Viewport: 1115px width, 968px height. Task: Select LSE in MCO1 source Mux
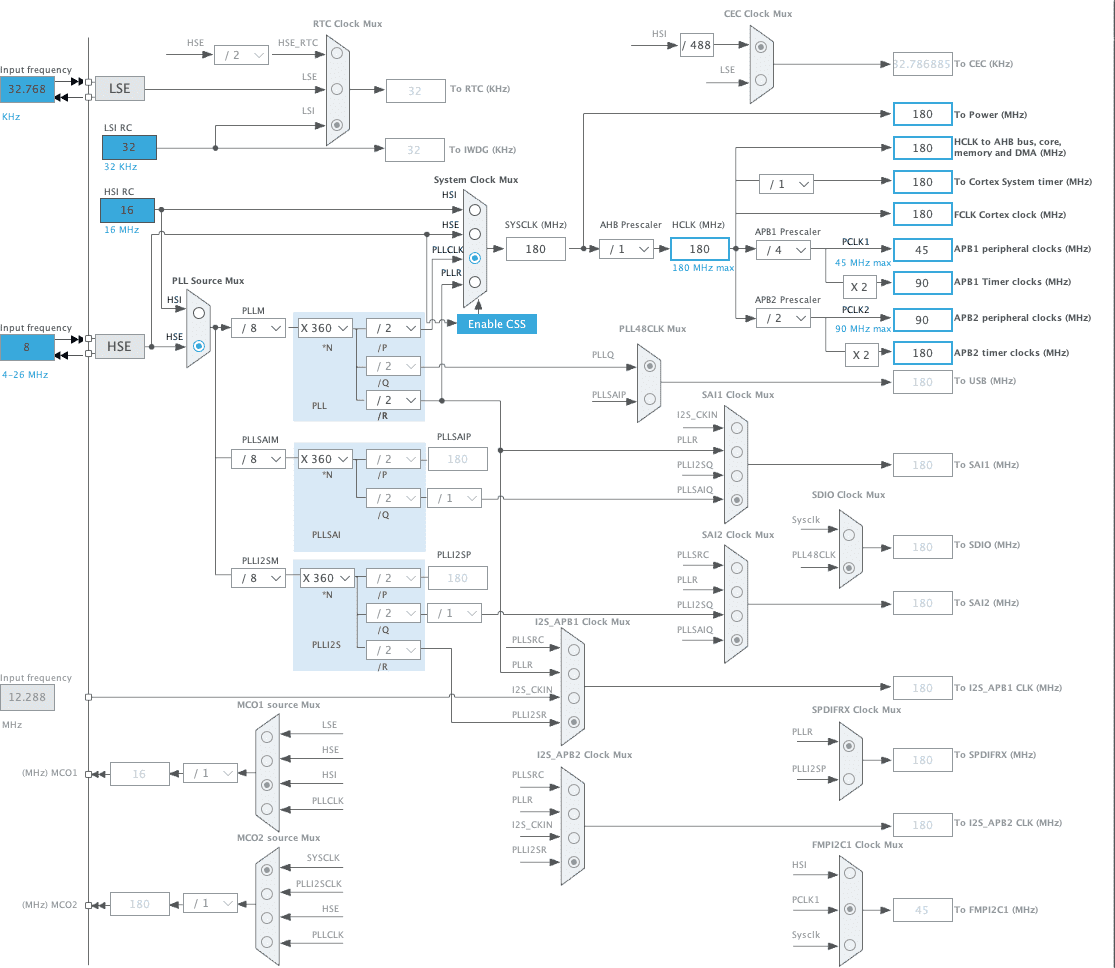pos(267,738)
